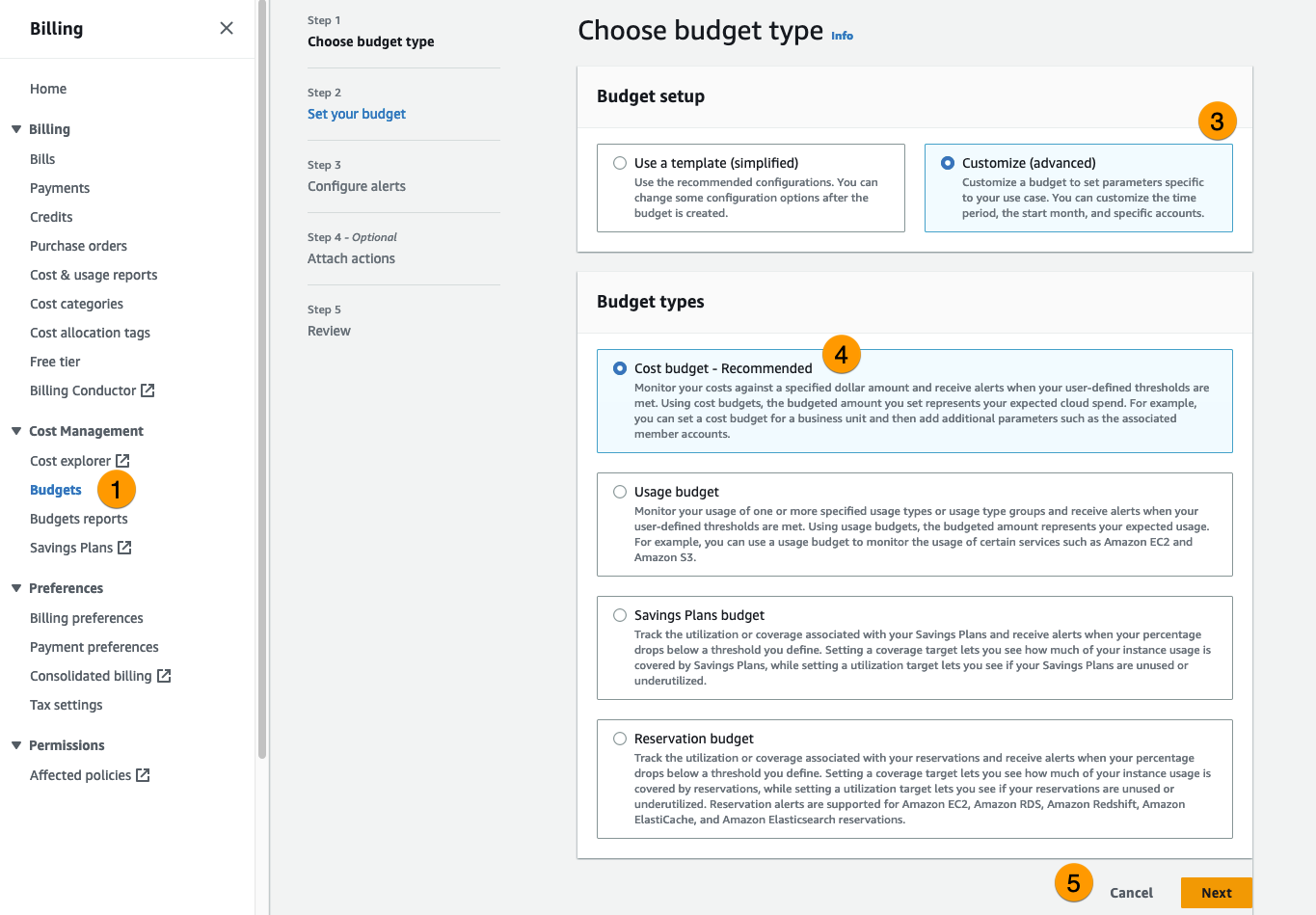This screenshot has width=1316, height=915.
Task: Click external link icon next to Billing Conductor
Action: click(x=148, y=390)
